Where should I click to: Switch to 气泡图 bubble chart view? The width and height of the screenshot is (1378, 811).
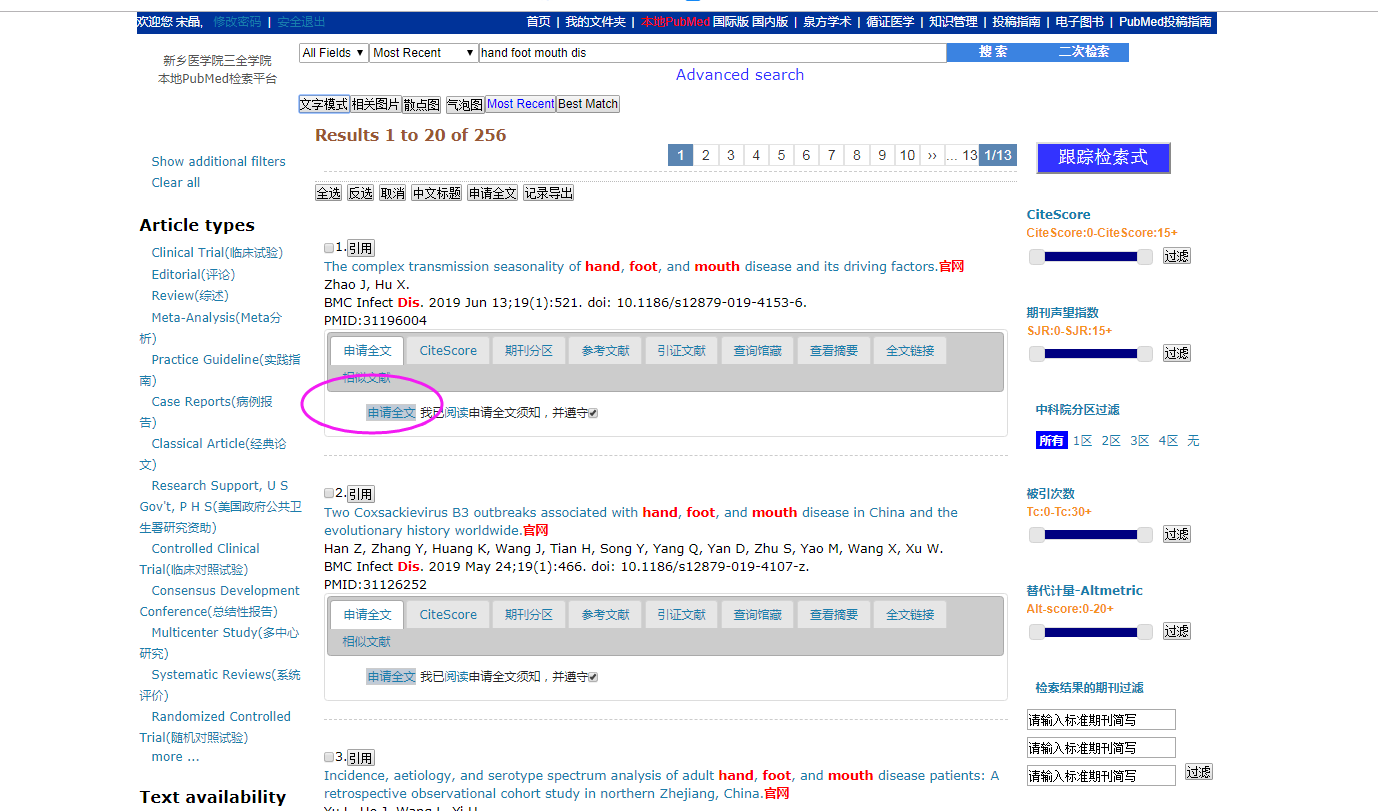(464, 104)
